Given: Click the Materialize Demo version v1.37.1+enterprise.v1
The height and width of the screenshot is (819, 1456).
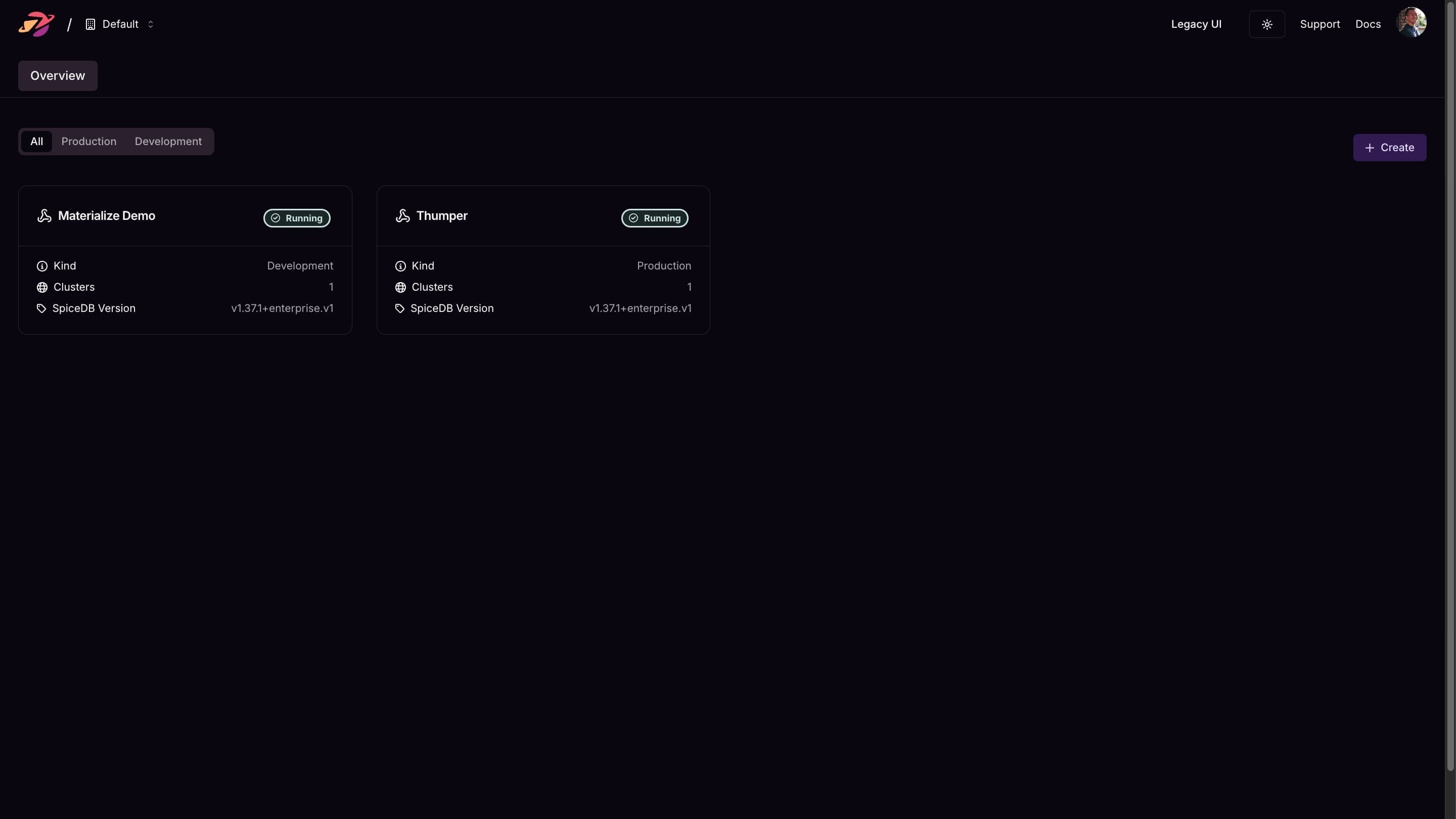Looking at the screenshot, I should [x=282, y=308].
